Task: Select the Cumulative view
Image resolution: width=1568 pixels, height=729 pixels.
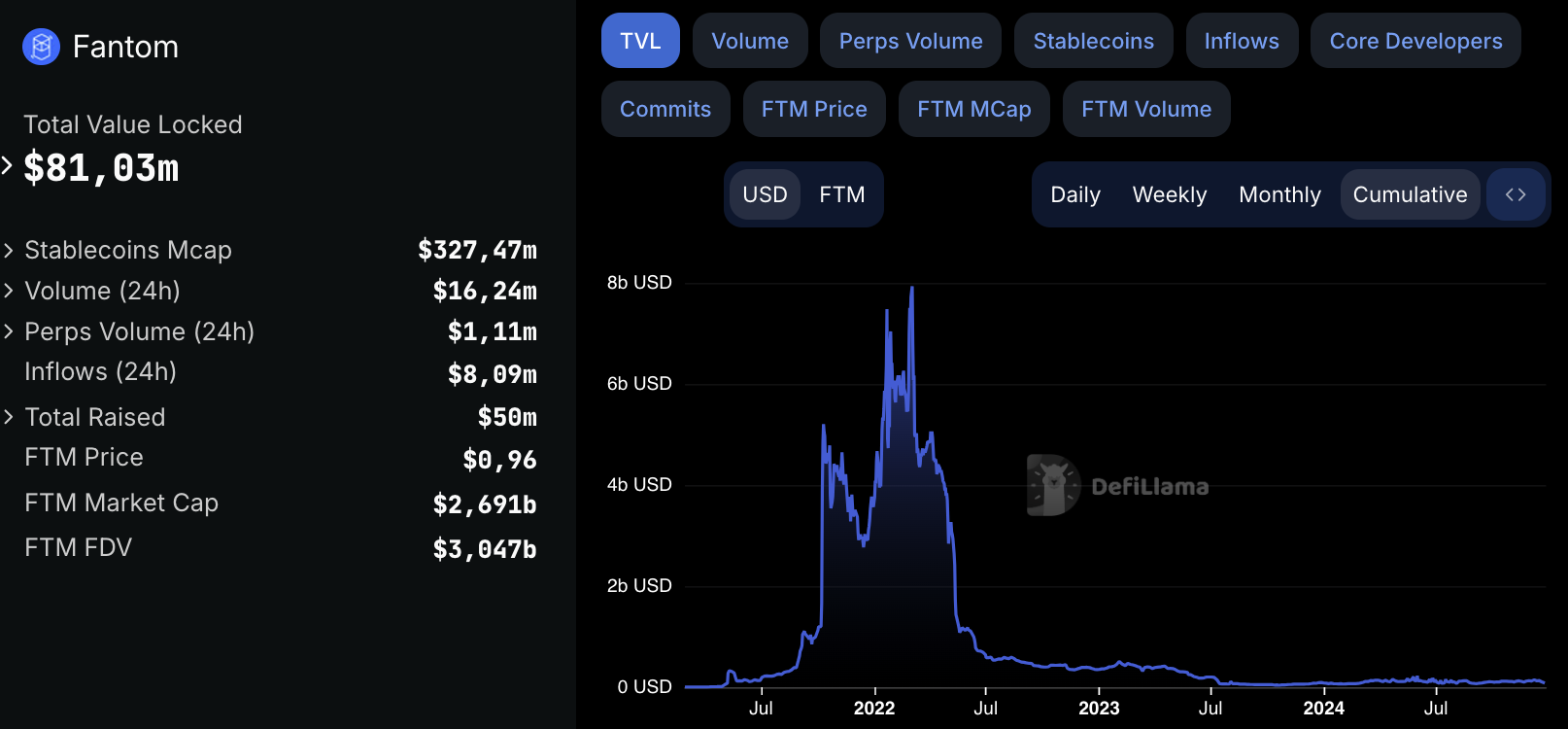Action: pyautogui.click(x=1410, y=194)
